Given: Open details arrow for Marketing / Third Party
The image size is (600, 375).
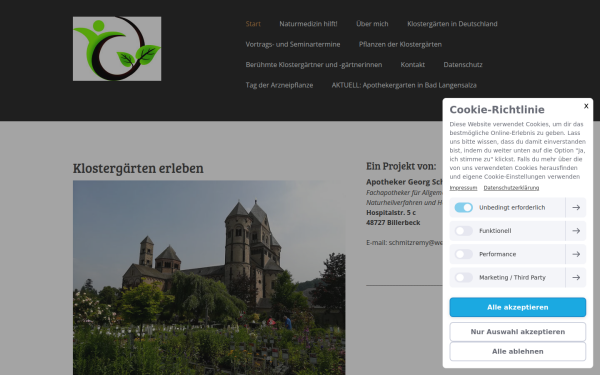Looking at the screenshot, I should [576, 277].
